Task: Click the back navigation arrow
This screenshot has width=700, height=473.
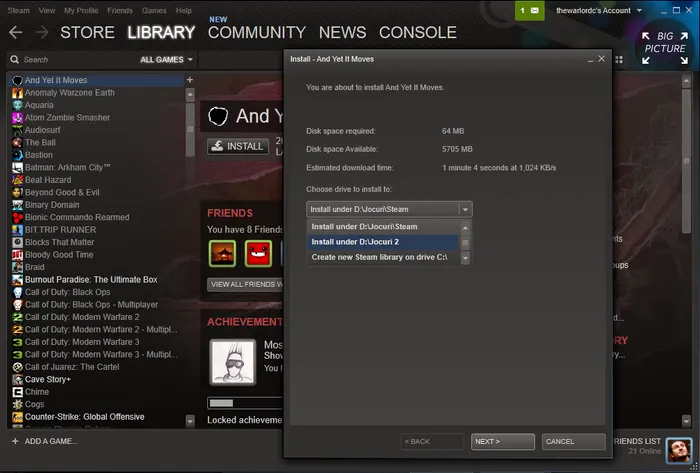Action: click(x=16, y=32)
